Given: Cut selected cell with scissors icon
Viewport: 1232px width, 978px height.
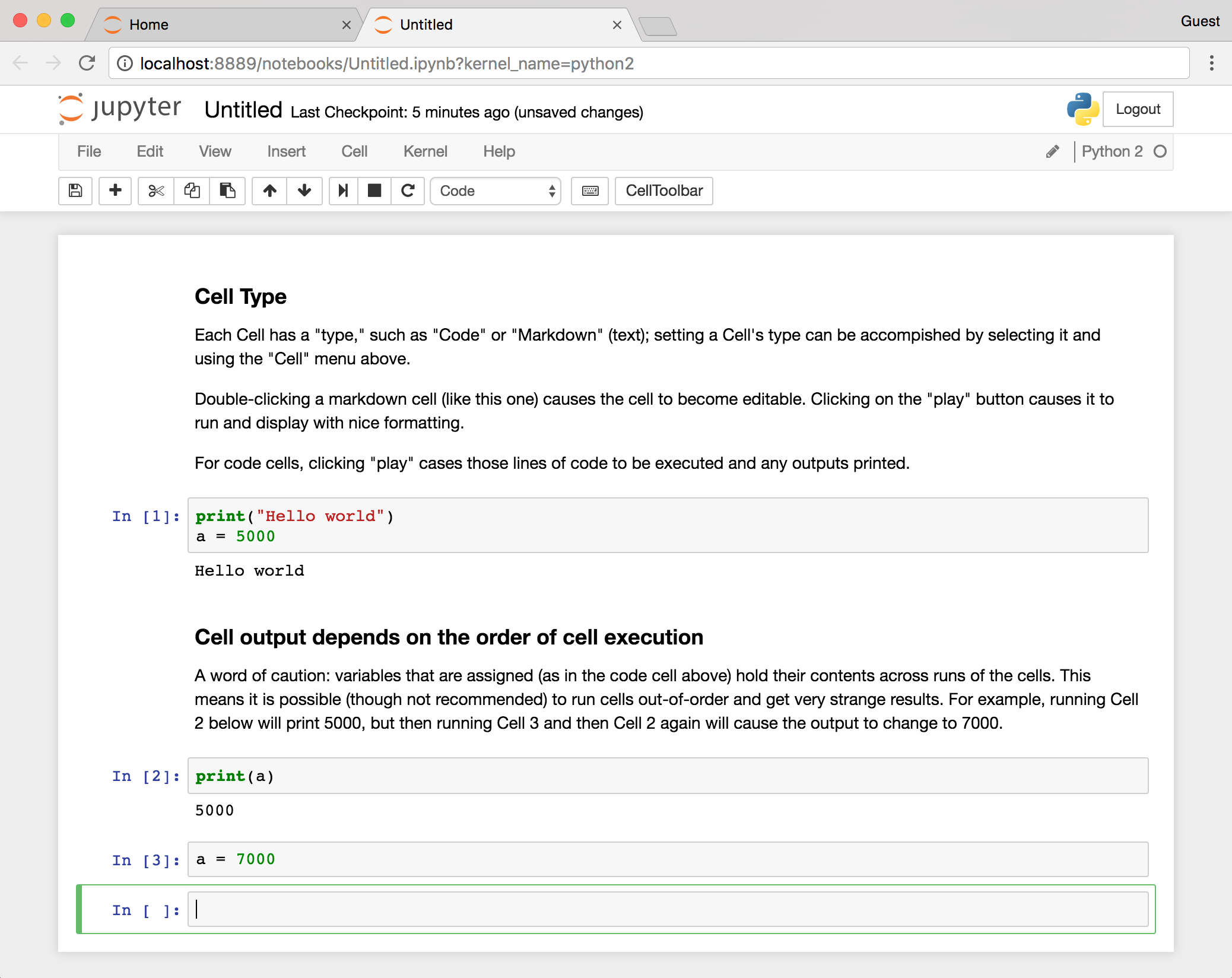Looking at the screenshot, I should (x=156, y=190).
